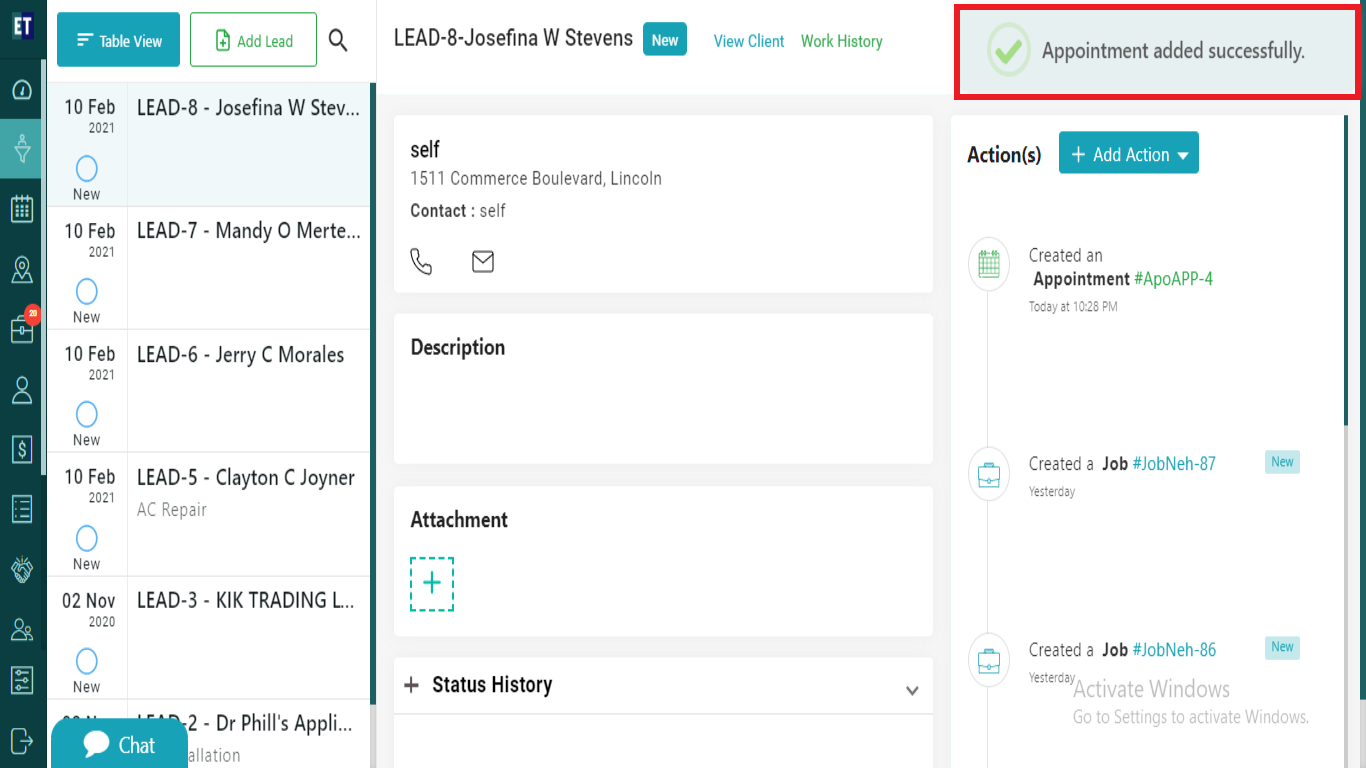Click the green checkmark in success notification
The height and width of the screenshot is (768, 1366).
(1008, 51)
